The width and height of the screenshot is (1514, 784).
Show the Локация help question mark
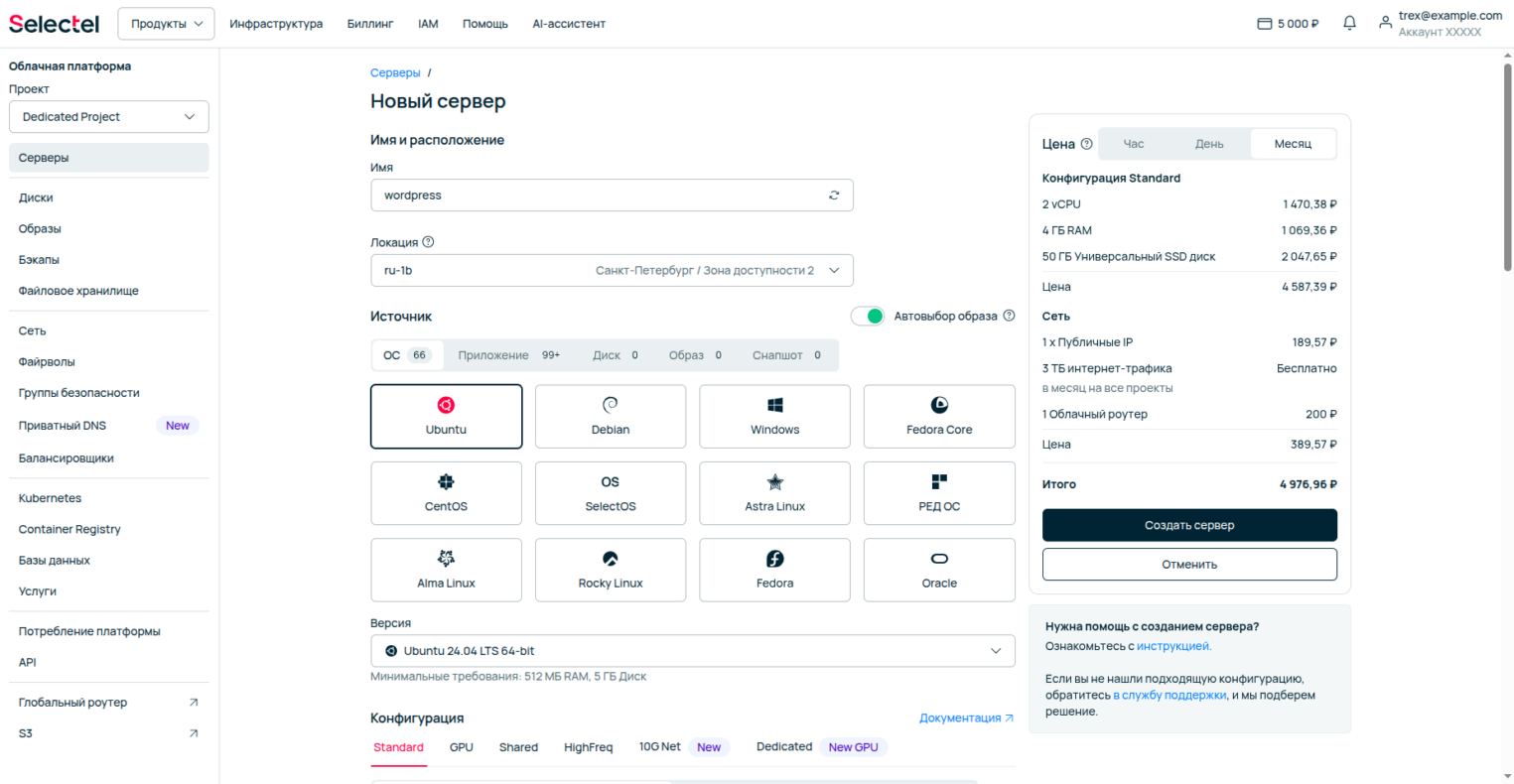[428, 242]
